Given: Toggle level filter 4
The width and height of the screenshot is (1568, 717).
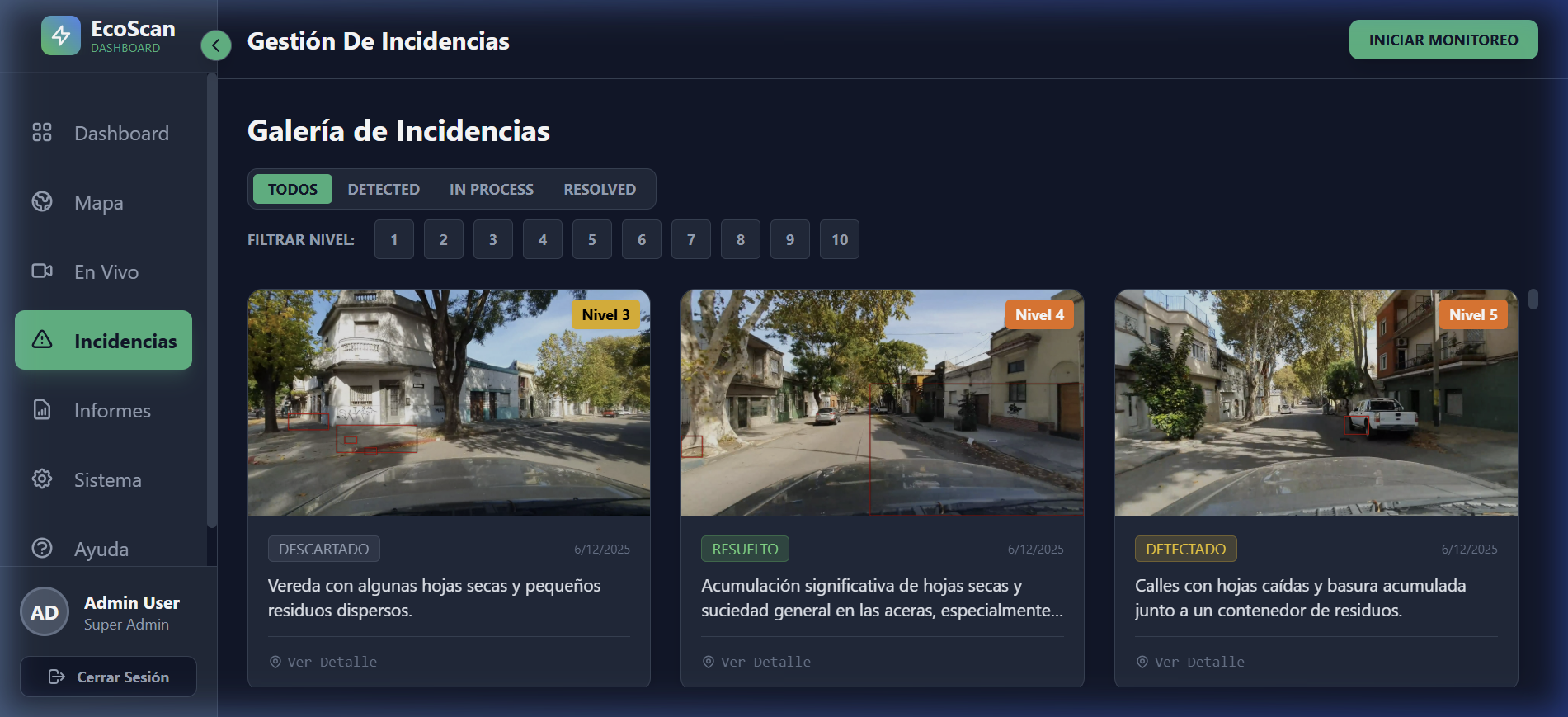Looking at the screenshot, I should tap(543, 239).
